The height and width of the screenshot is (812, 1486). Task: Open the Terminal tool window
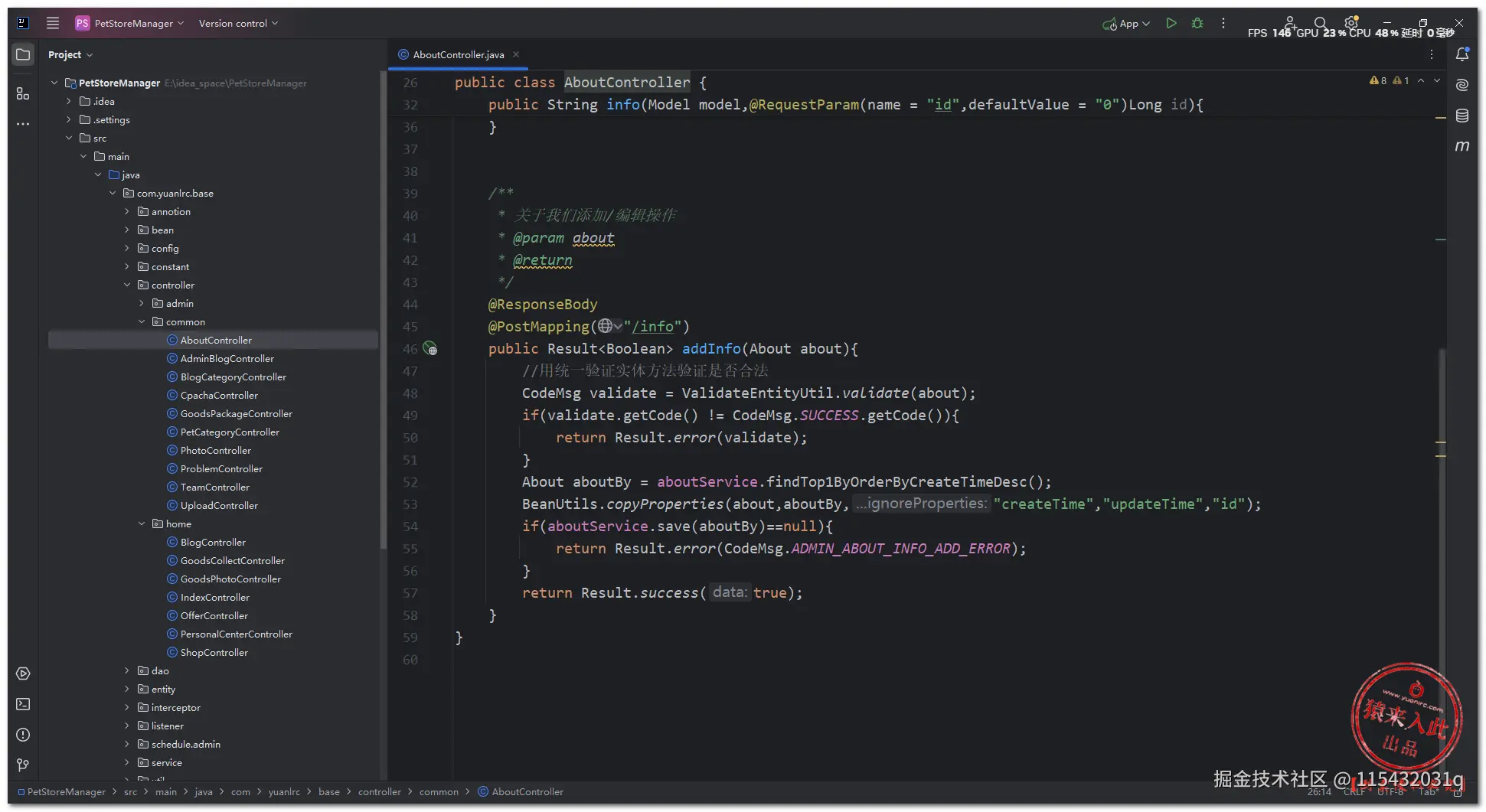pyautogui.click(x=23, y=704)
